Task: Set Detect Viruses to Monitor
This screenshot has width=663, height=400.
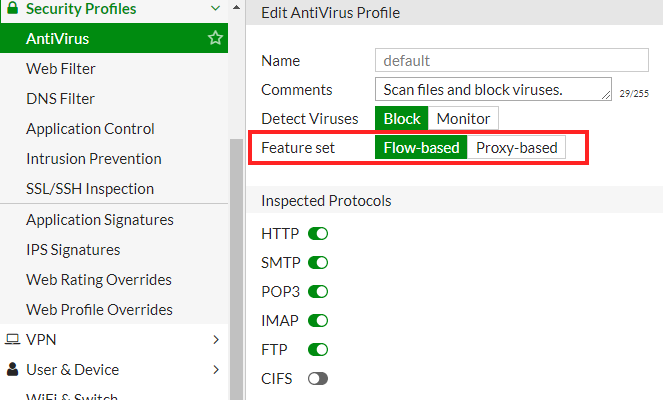Action: [x=463, y=118]
